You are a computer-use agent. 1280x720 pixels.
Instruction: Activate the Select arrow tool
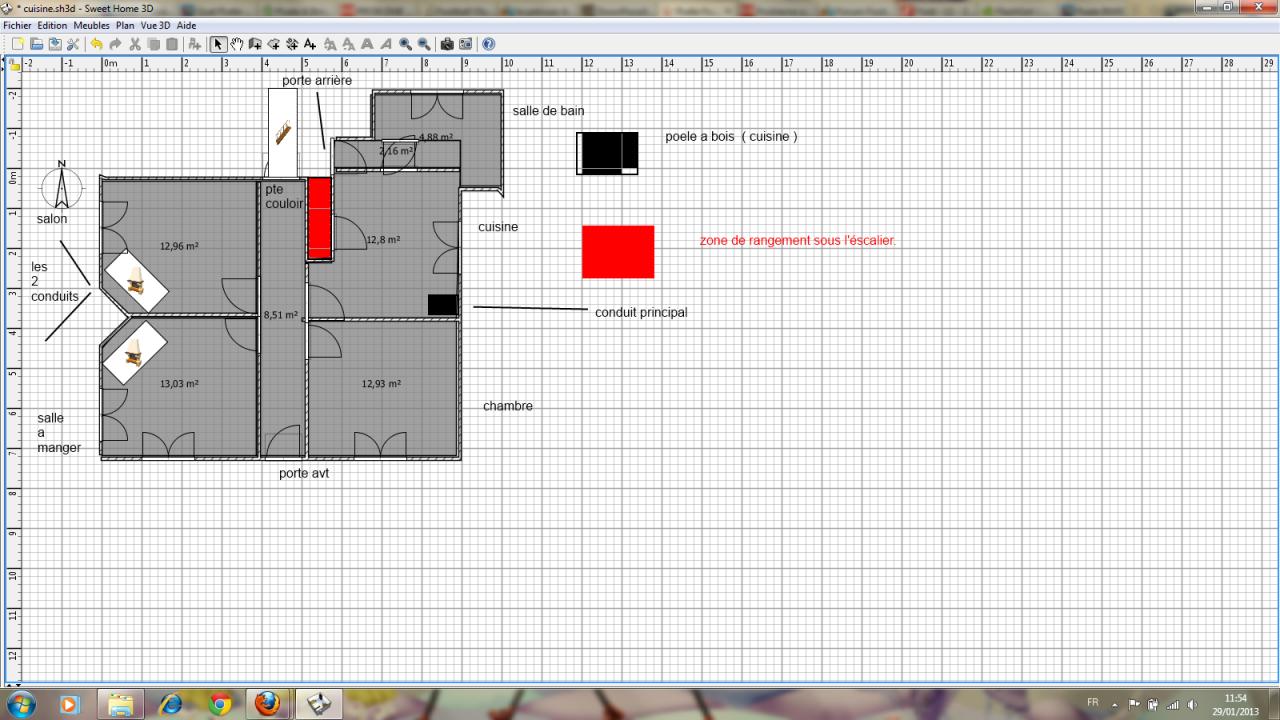(x=218, y=44)
